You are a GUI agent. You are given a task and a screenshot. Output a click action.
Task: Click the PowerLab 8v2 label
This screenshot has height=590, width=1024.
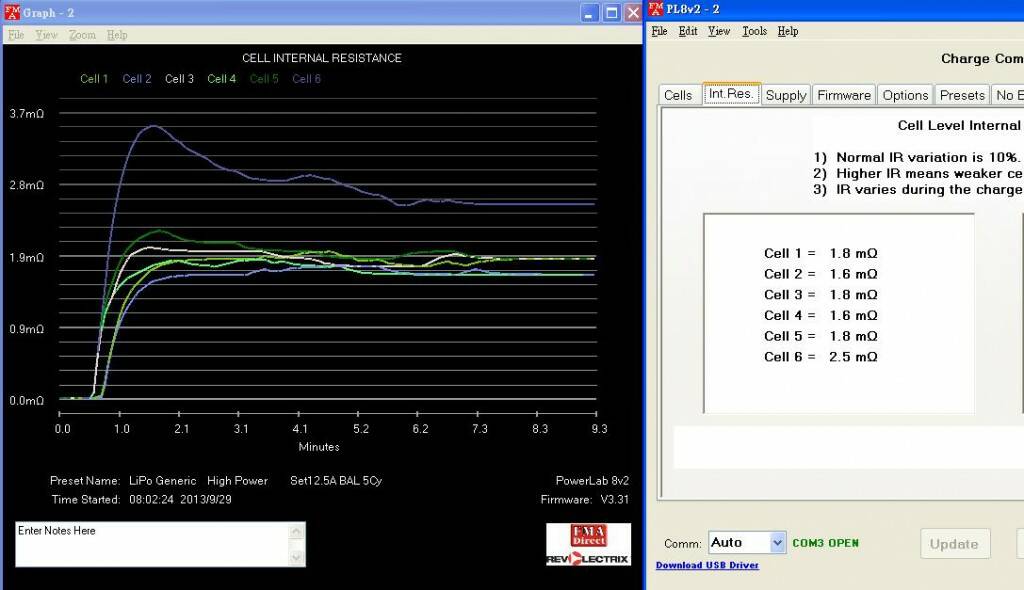click(592, 481)
